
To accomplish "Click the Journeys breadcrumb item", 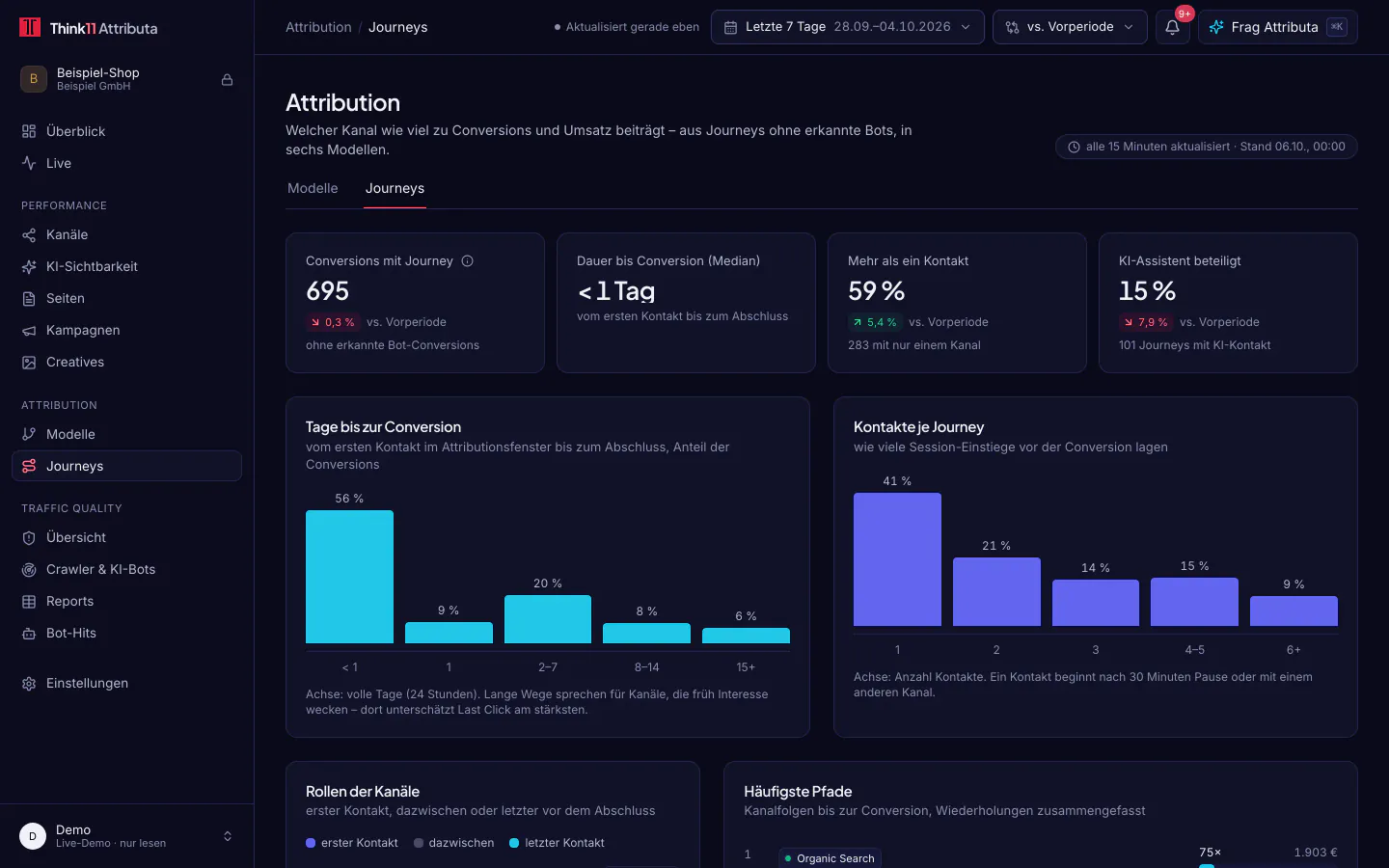I will [397, 27].
